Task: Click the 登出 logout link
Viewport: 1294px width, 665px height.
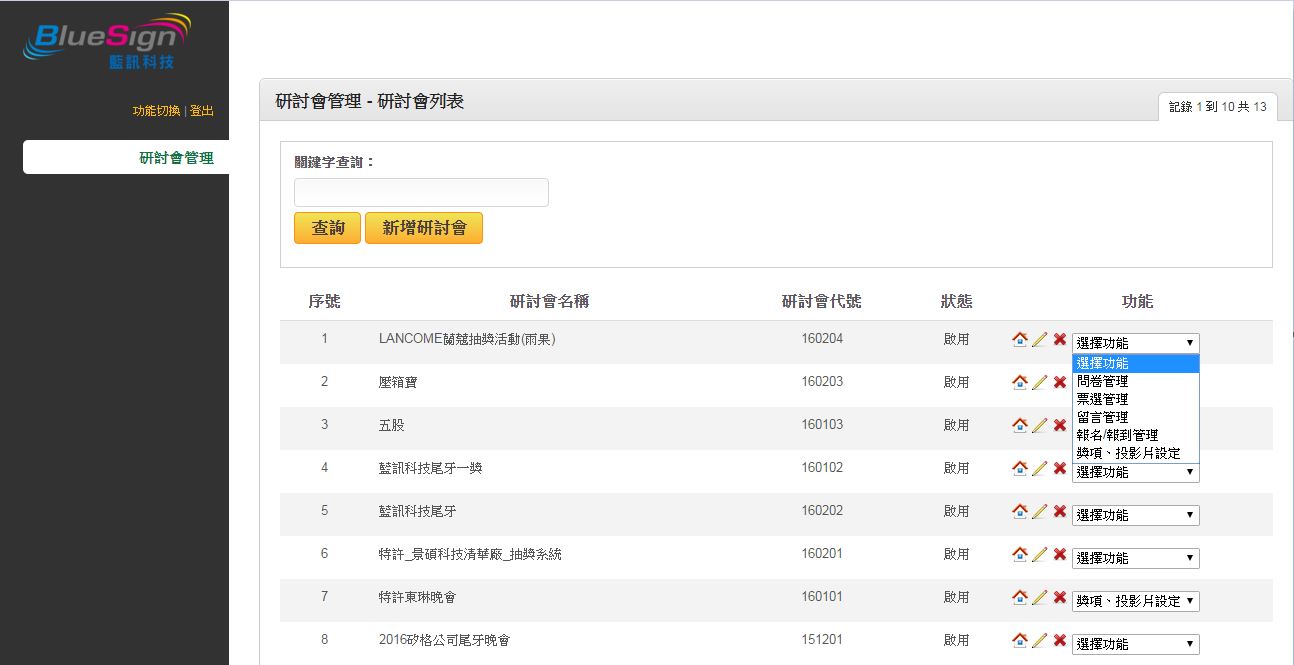Action: [202, 111]
